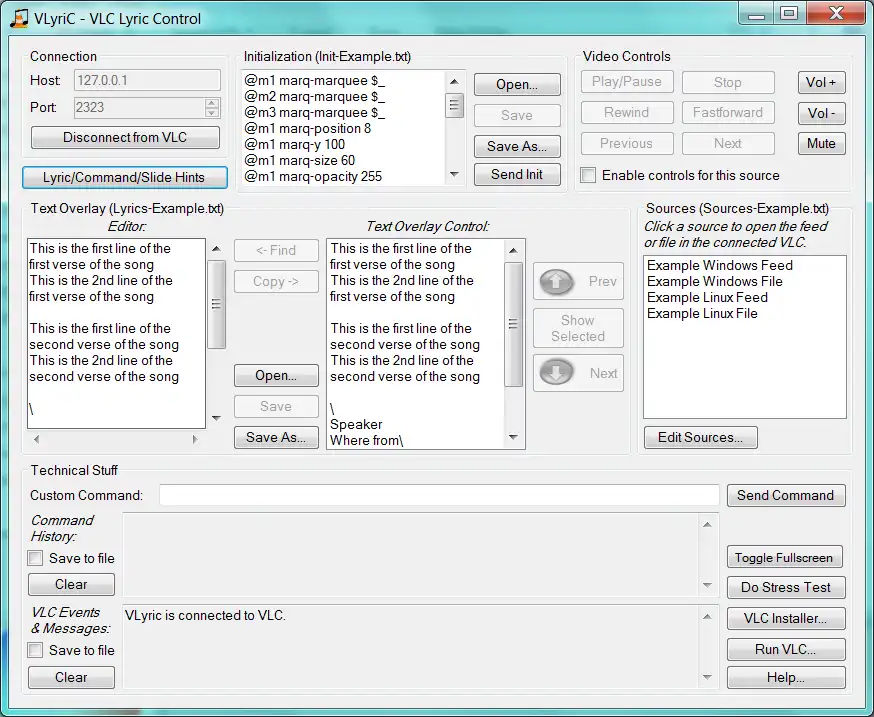
Task: Click Disconnect from VLC button
Action: pyautogui.click(x=125, y=137)
